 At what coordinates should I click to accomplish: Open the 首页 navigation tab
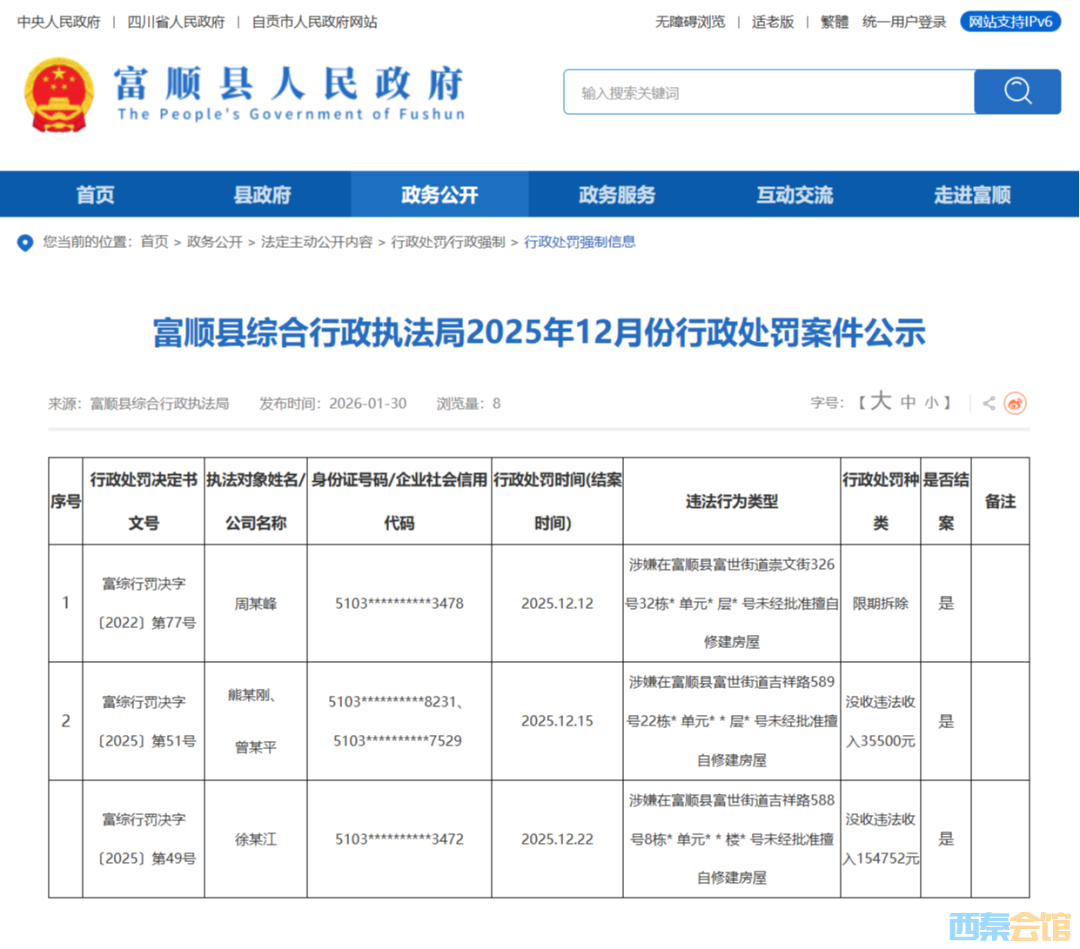click(x=95, y=195)
